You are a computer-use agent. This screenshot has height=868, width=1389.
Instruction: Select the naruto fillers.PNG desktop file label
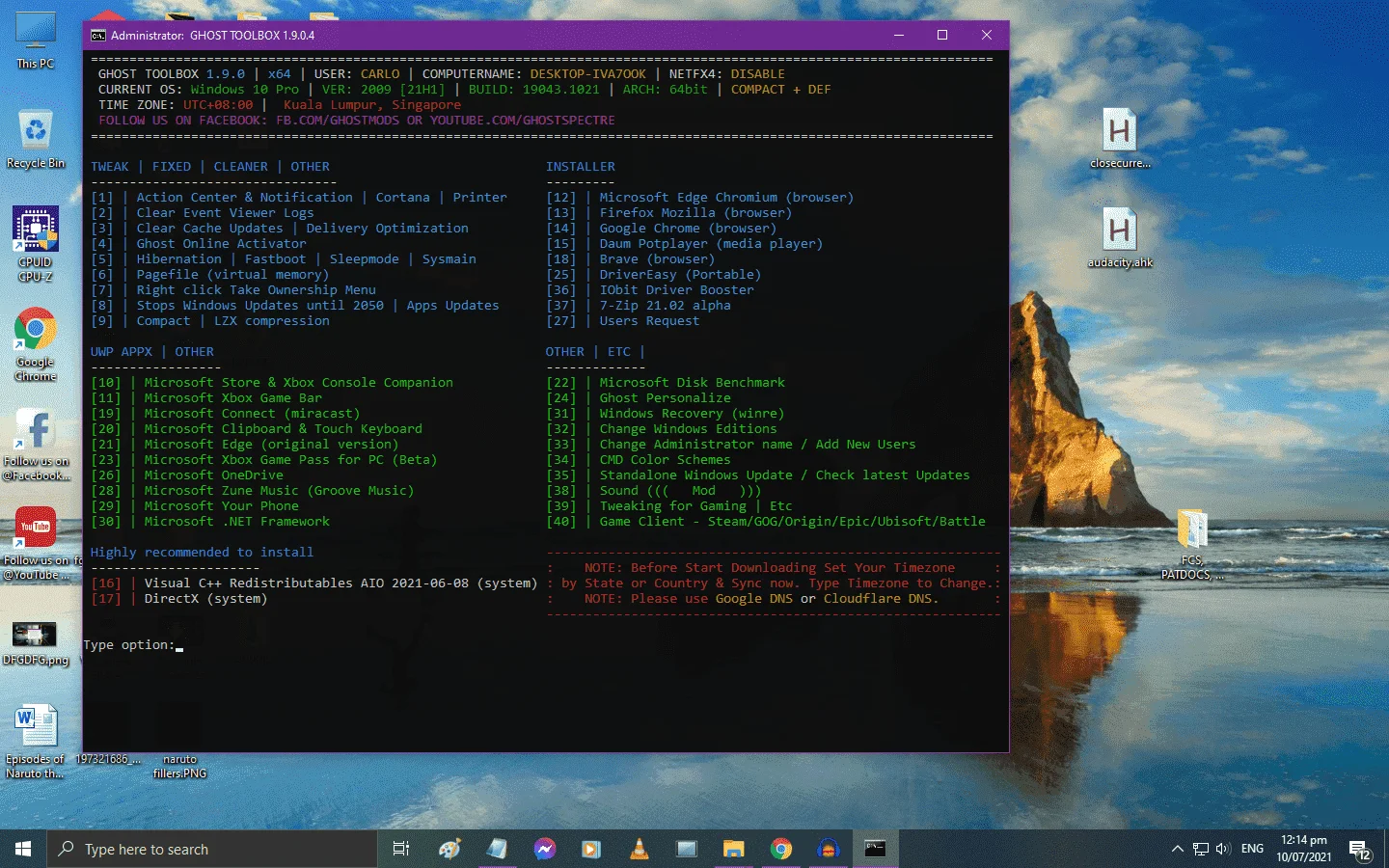coord(180,766)
